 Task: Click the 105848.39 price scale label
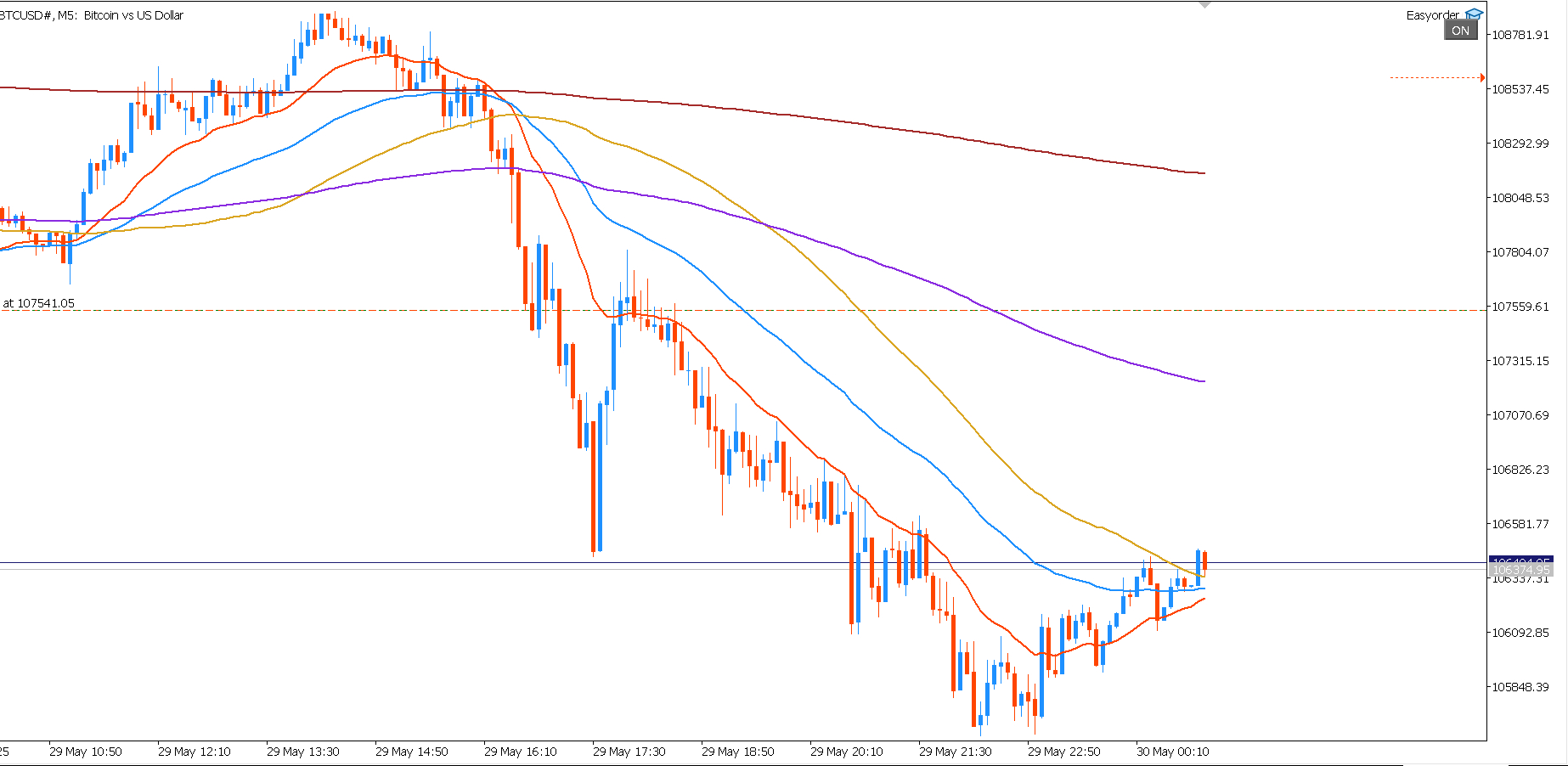coord(1520,687)
